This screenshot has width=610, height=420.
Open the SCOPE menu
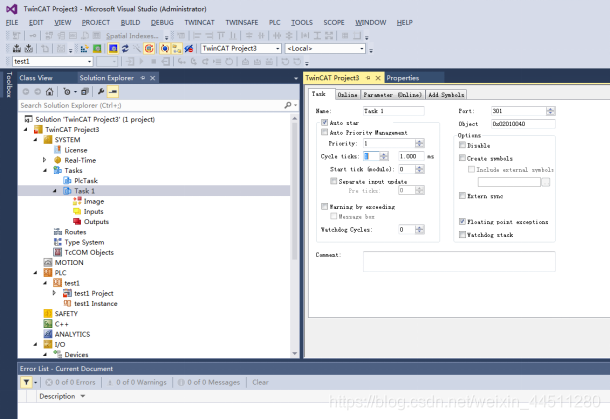(334, 23)
